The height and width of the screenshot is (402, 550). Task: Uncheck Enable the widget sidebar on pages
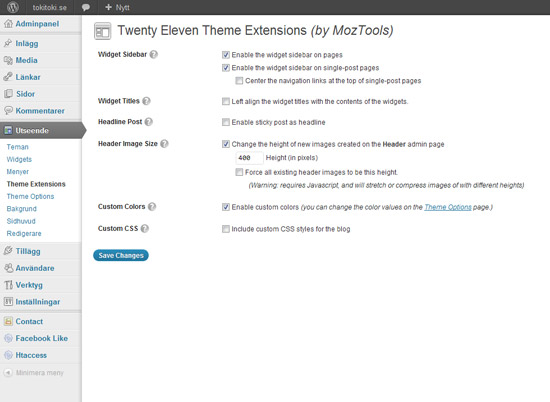pos(226,55)
